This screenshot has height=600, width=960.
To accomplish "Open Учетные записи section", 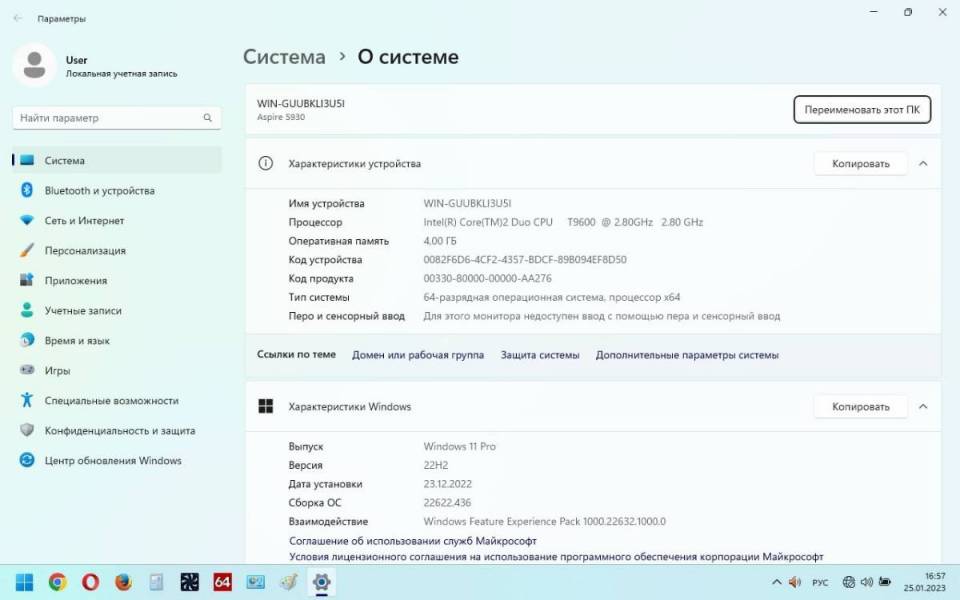I will (83, 311).
